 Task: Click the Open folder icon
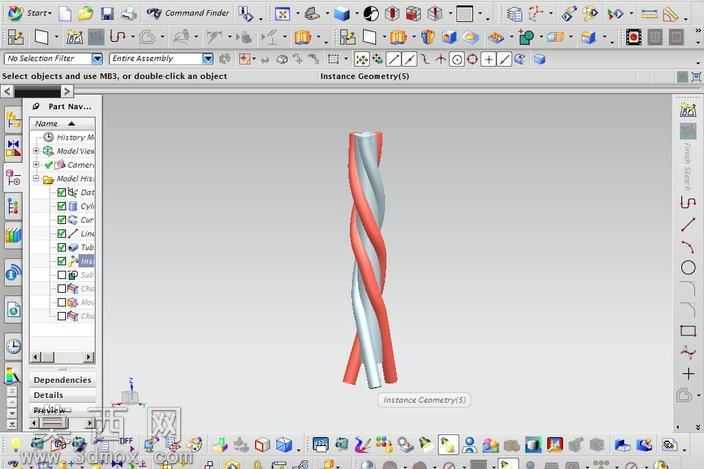(85, 14)
